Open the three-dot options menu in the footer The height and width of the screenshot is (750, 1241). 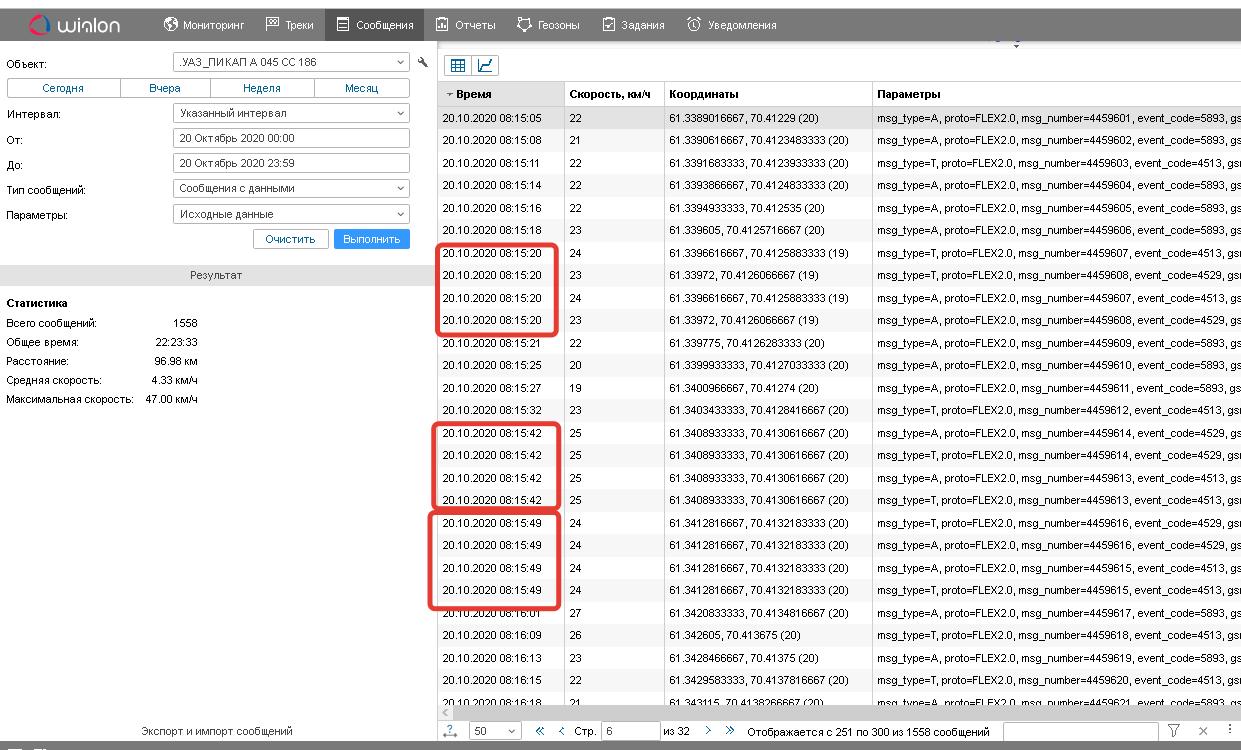click(1230, 731)
